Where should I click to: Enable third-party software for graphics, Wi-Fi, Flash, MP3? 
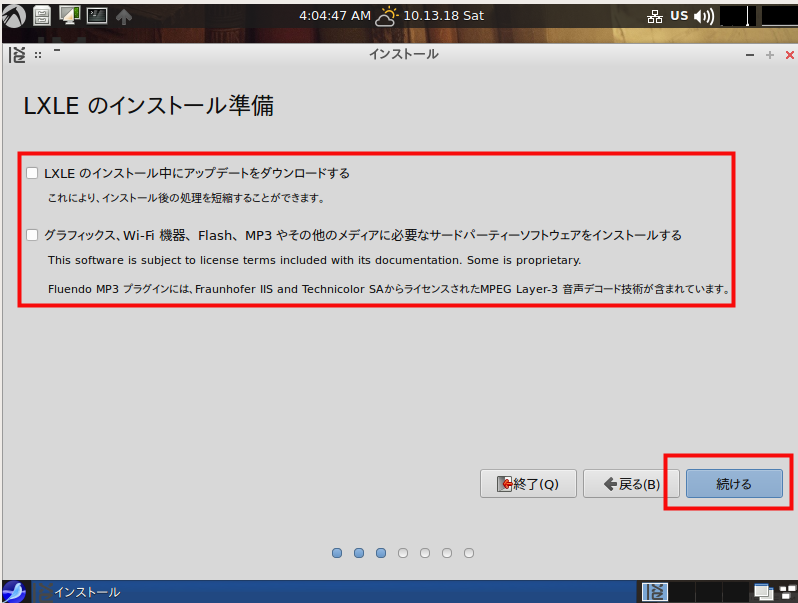click(32, 235)
